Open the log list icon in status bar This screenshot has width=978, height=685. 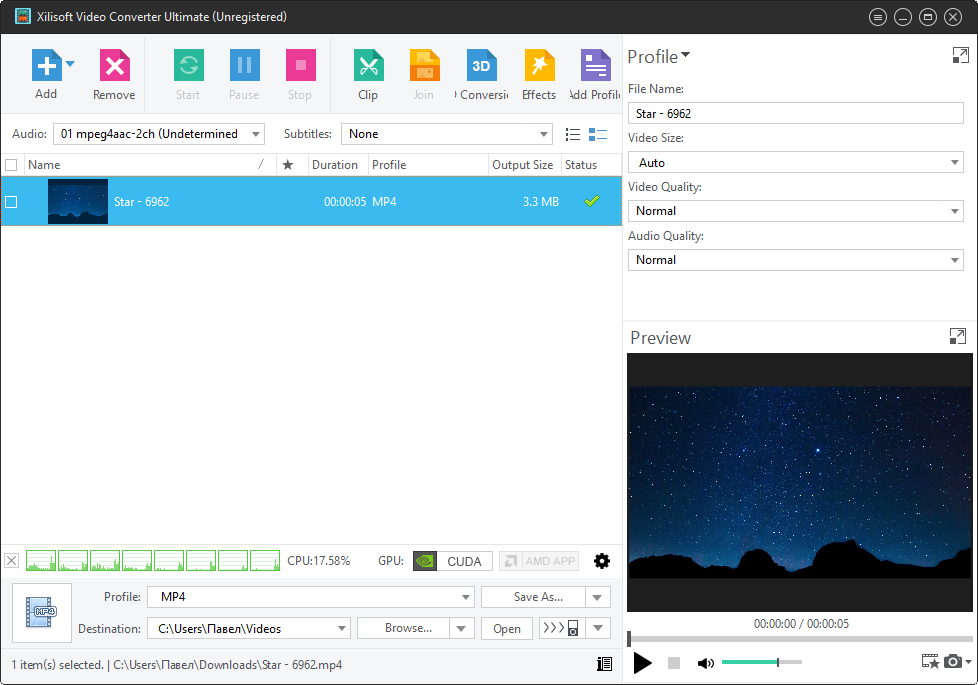pyautogui.click(x=604, y=664)
